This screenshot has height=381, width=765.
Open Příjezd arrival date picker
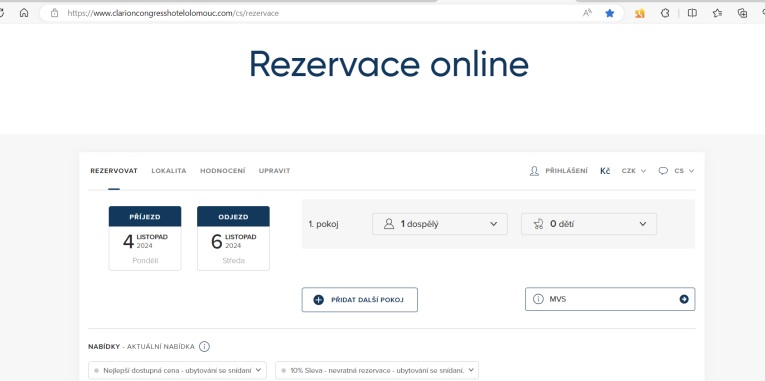[145, 238]
